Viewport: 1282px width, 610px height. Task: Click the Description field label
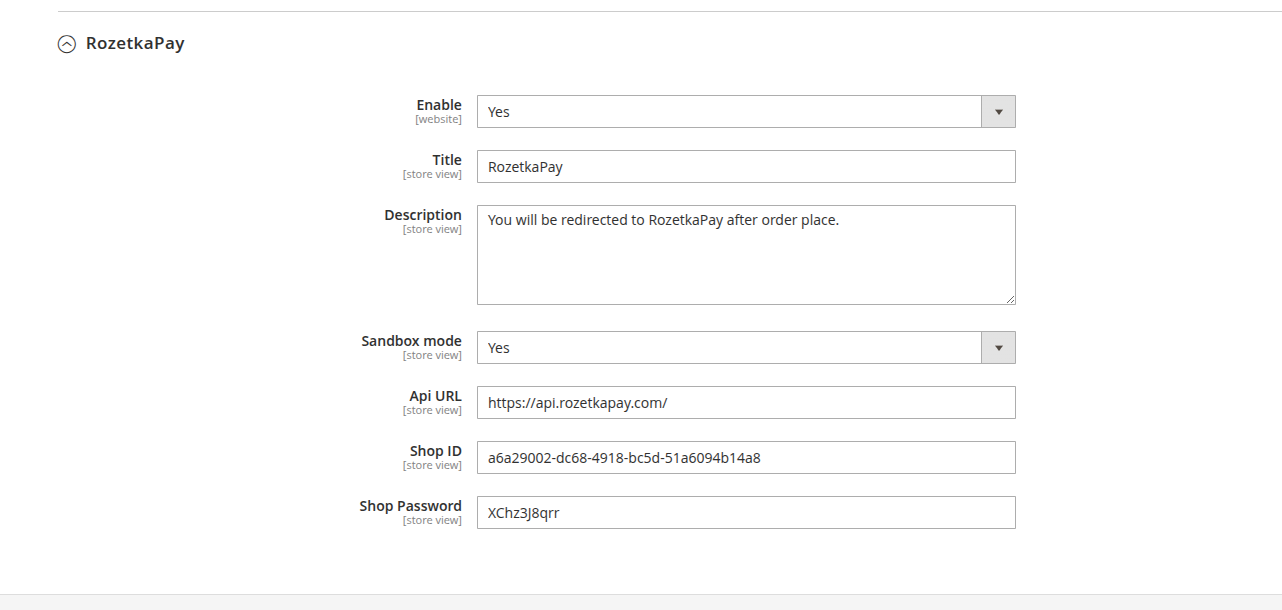(x=423, y=215)
